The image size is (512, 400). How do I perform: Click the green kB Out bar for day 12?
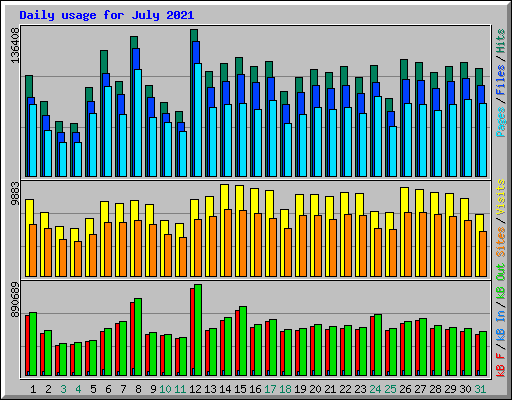tap(198, 330)
